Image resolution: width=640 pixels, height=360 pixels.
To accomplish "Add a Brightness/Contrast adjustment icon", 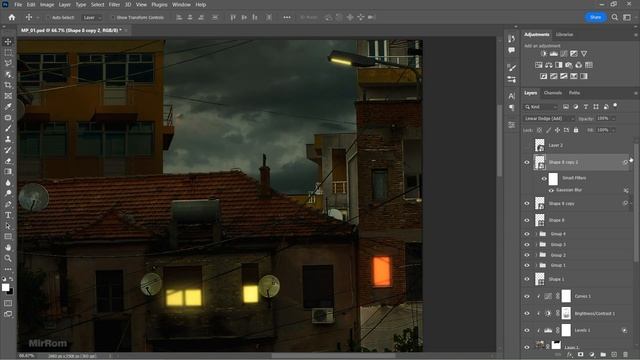I will (x=544, y=53).
